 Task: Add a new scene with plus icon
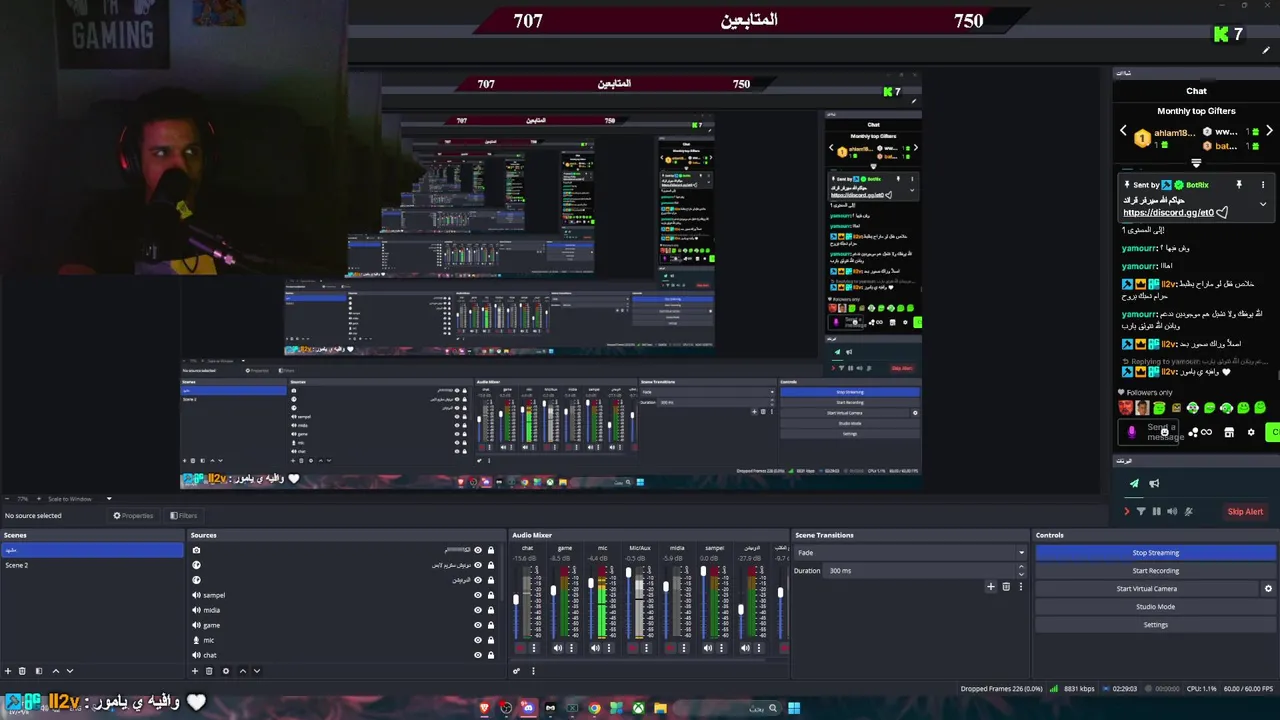pyautogui.click(x=8, y=671)
